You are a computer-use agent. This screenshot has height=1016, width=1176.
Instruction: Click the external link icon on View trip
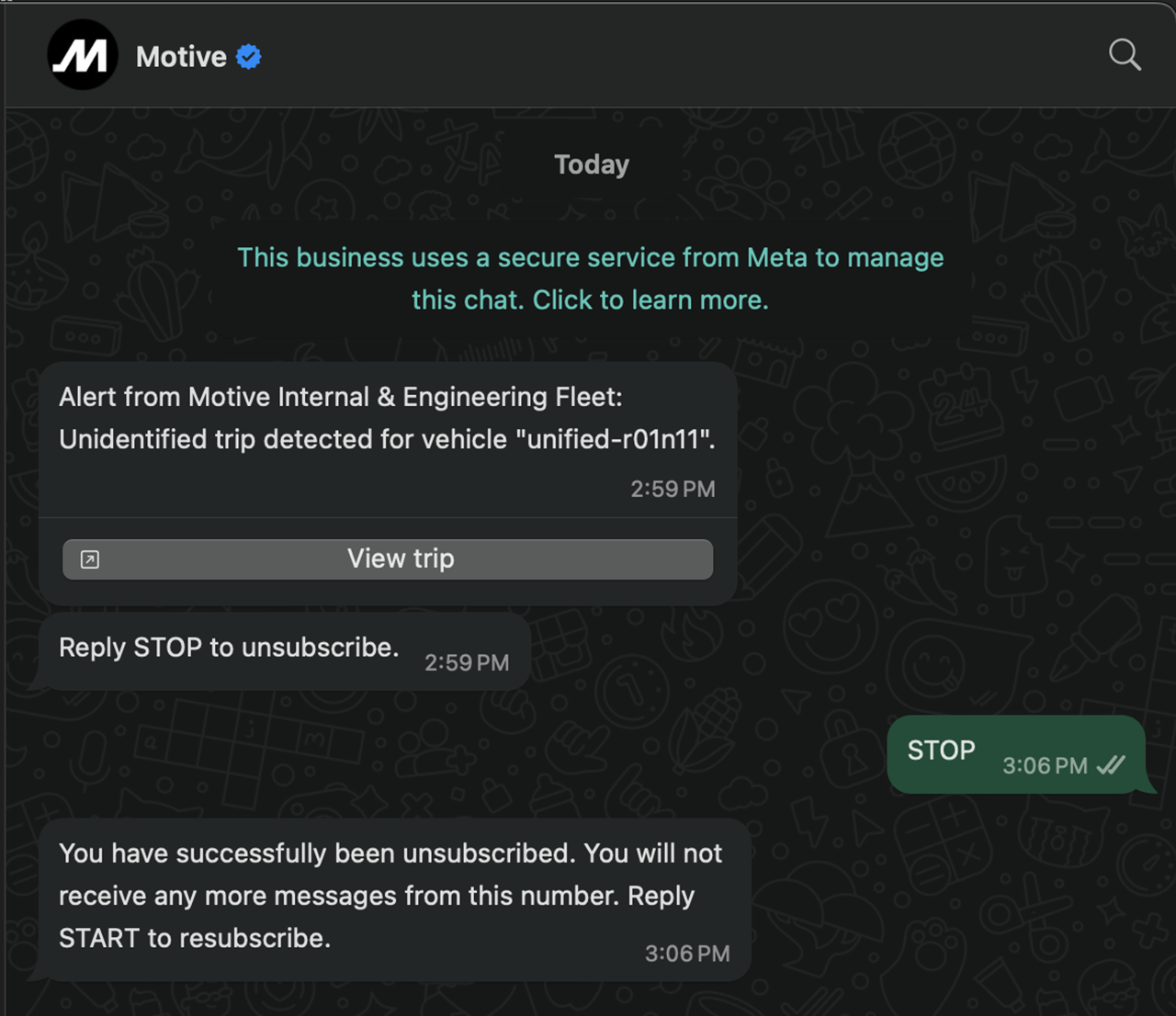(x=90, y=559)
